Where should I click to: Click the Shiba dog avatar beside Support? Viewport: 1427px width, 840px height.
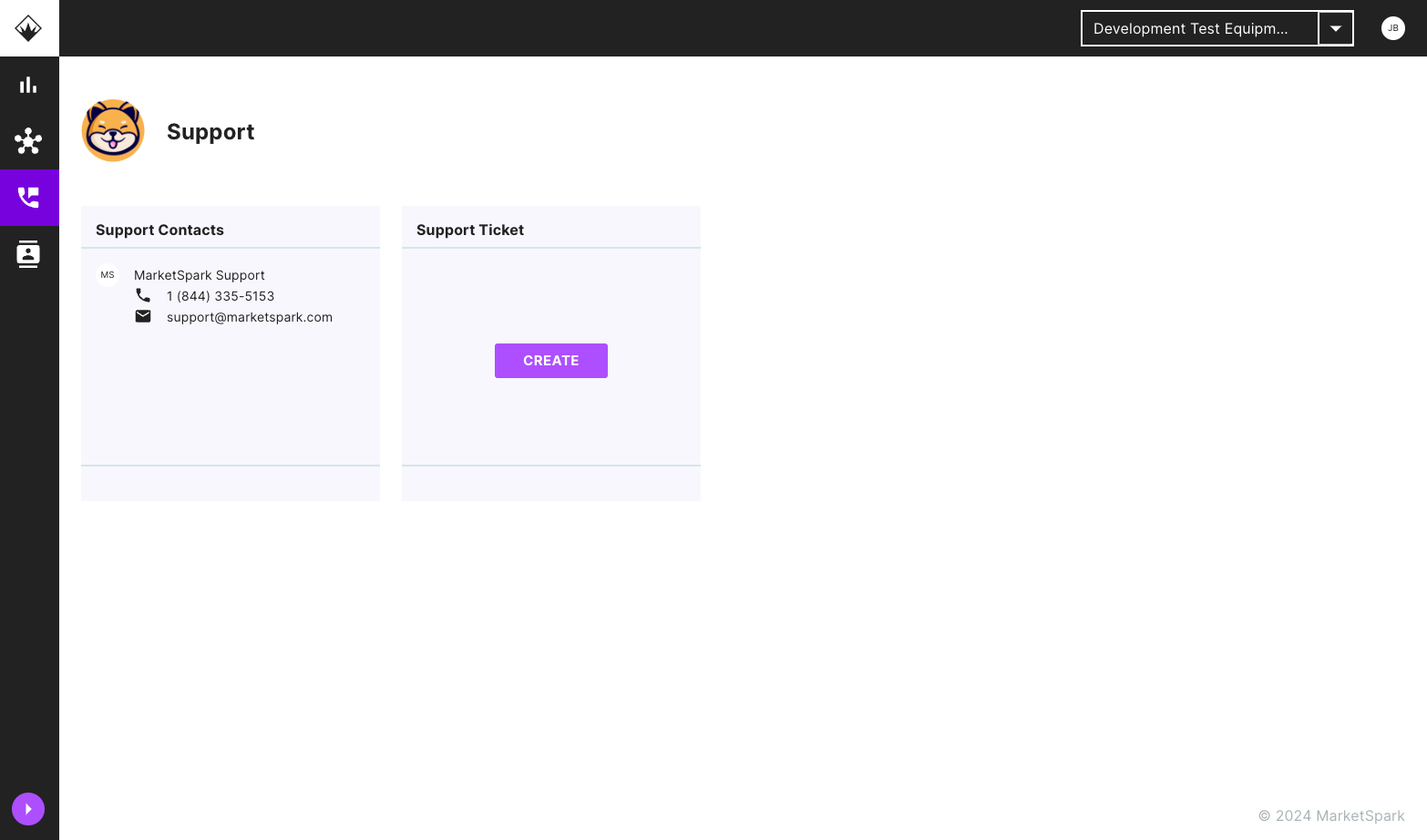pyautogui.click(x=113, y=130)
